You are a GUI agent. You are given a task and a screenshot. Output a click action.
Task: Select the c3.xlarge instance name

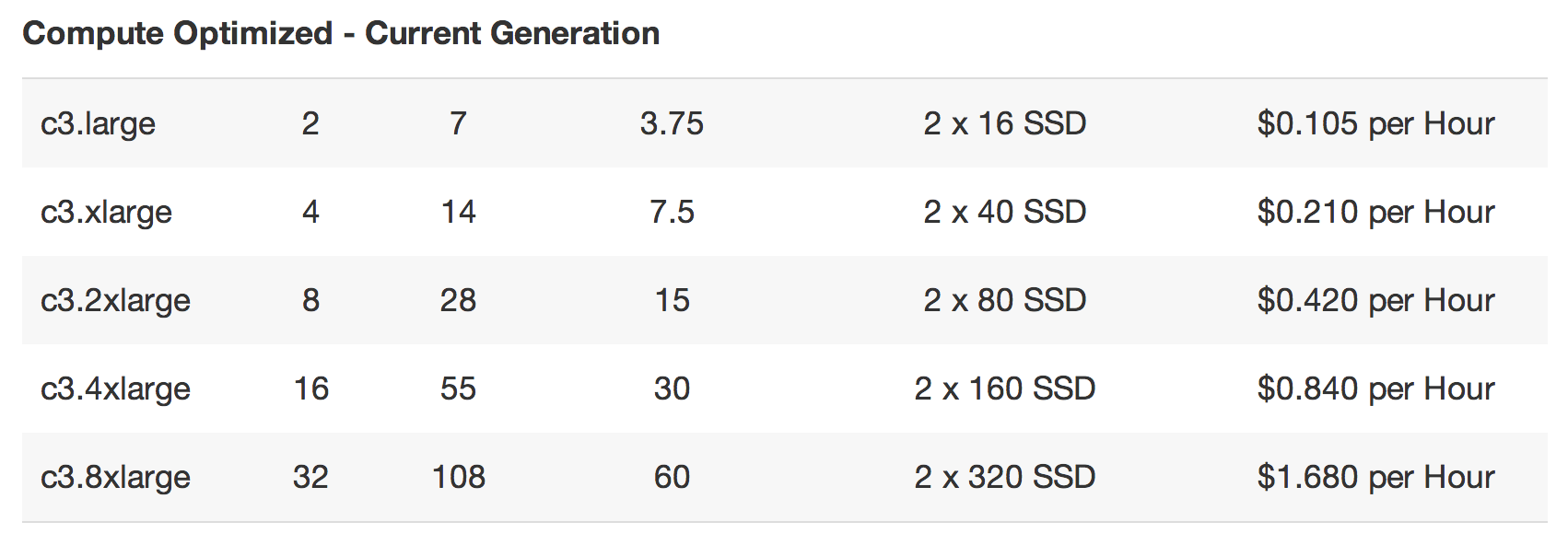(x=106, y=212)
